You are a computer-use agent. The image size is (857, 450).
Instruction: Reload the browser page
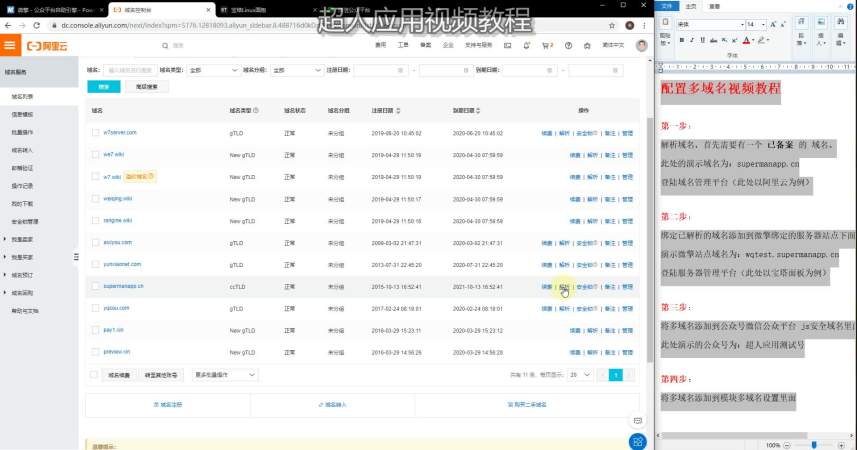coord(36,25)
